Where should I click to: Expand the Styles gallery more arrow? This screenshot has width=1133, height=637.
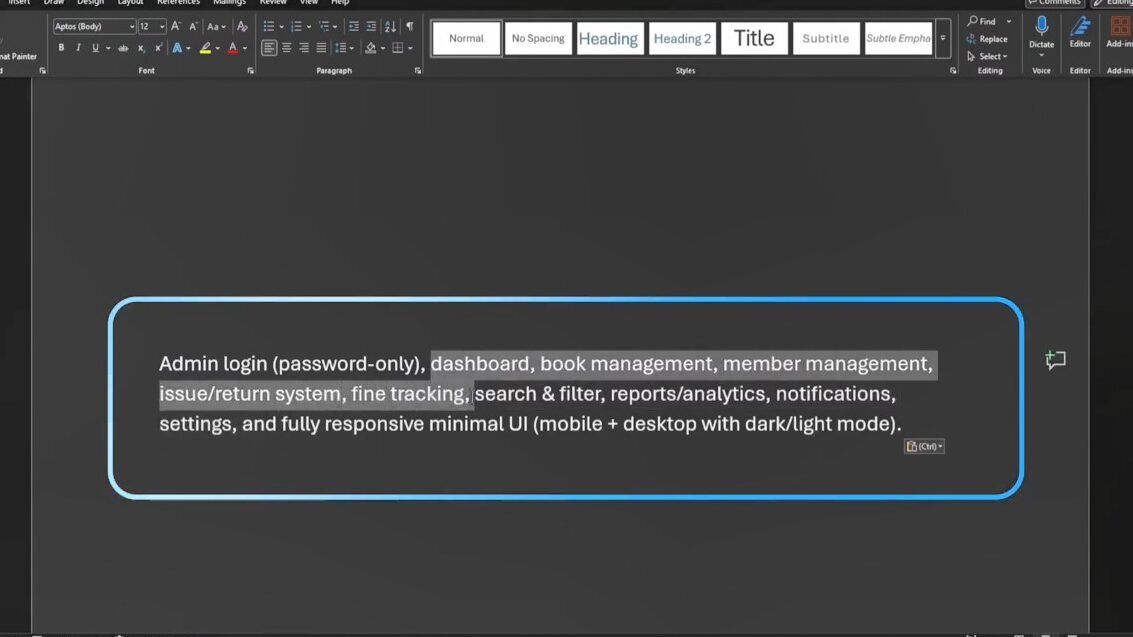[943, 39]
